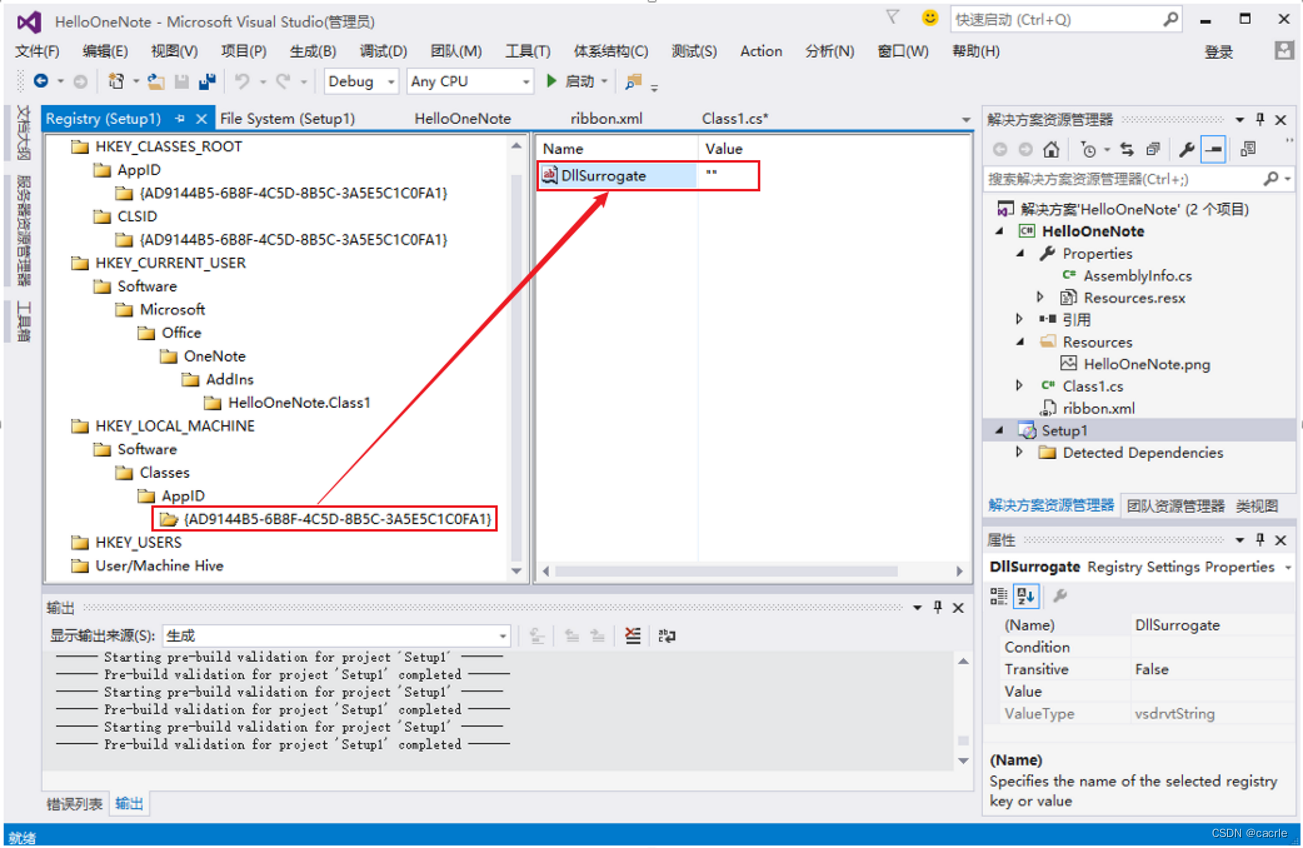This screenshot has height=848, width=1303.
Task: Click the pending changes filter icon
Action: pos(1088,149)
